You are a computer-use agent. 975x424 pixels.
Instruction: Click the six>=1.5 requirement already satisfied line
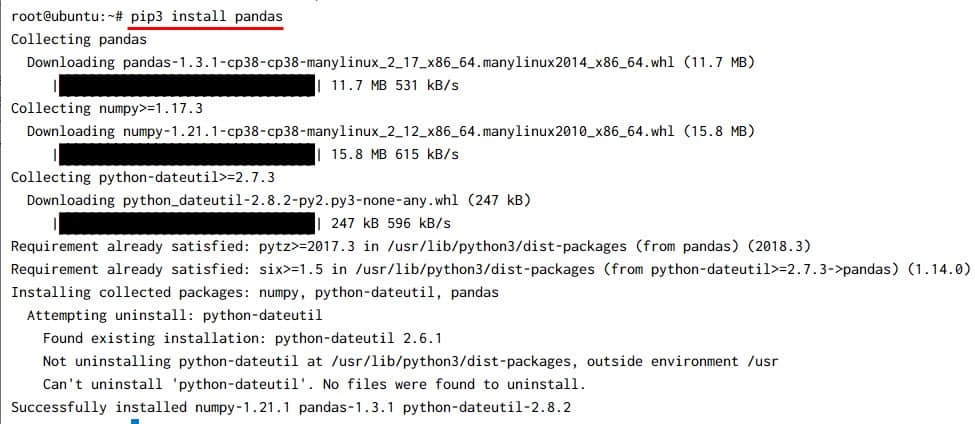(490, 269)
